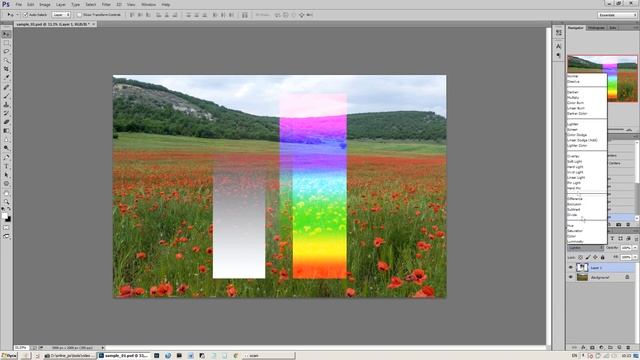This screenshot has height=360, width=640.
Task: Select the Hand tool
Action: (x=6, y=193)
